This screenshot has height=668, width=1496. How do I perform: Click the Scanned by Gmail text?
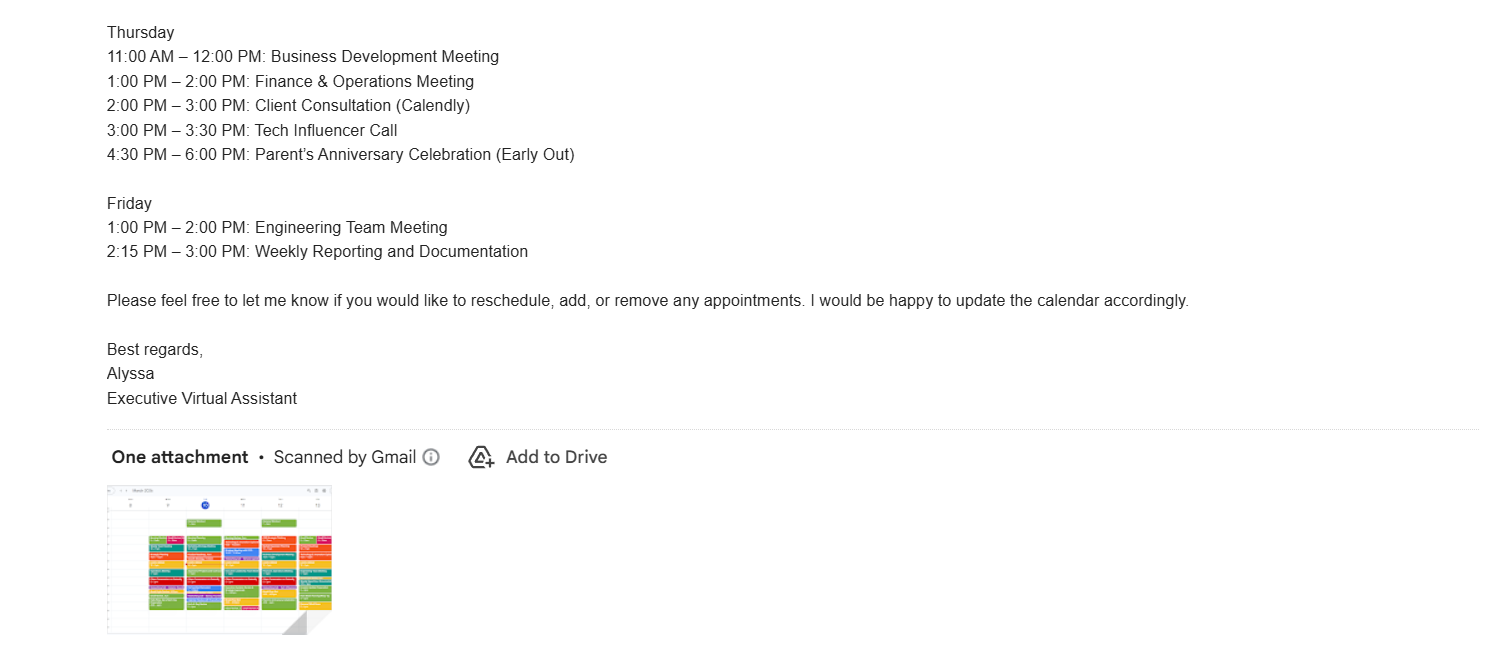point(344,457)
